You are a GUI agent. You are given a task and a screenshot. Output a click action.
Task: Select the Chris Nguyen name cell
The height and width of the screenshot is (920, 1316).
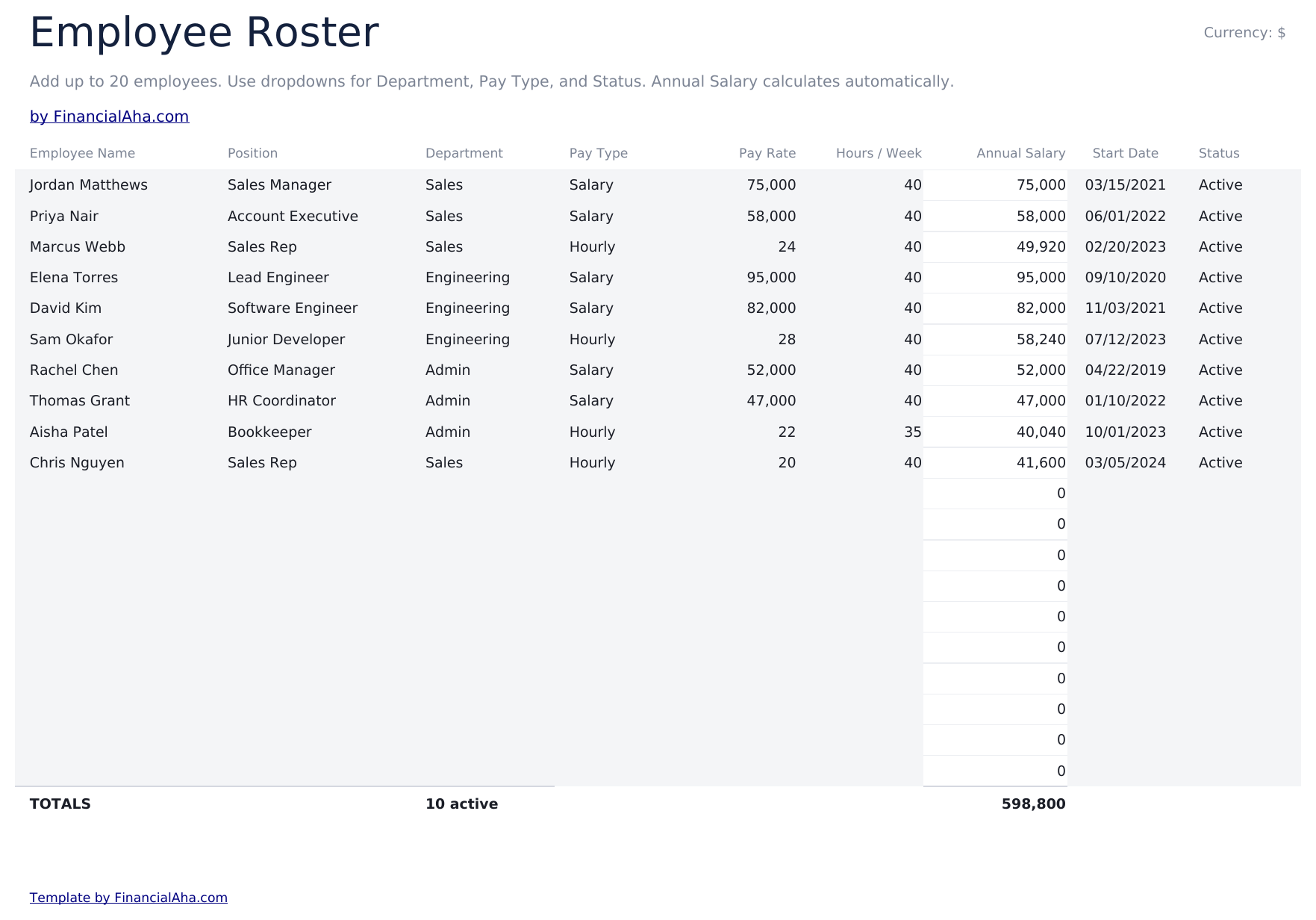click(x=113, y=463)
